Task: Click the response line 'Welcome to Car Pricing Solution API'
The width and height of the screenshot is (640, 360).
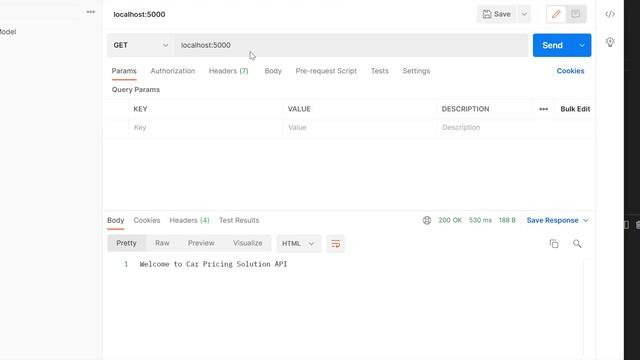Action: pyautogui.click(x=213, y=264)
